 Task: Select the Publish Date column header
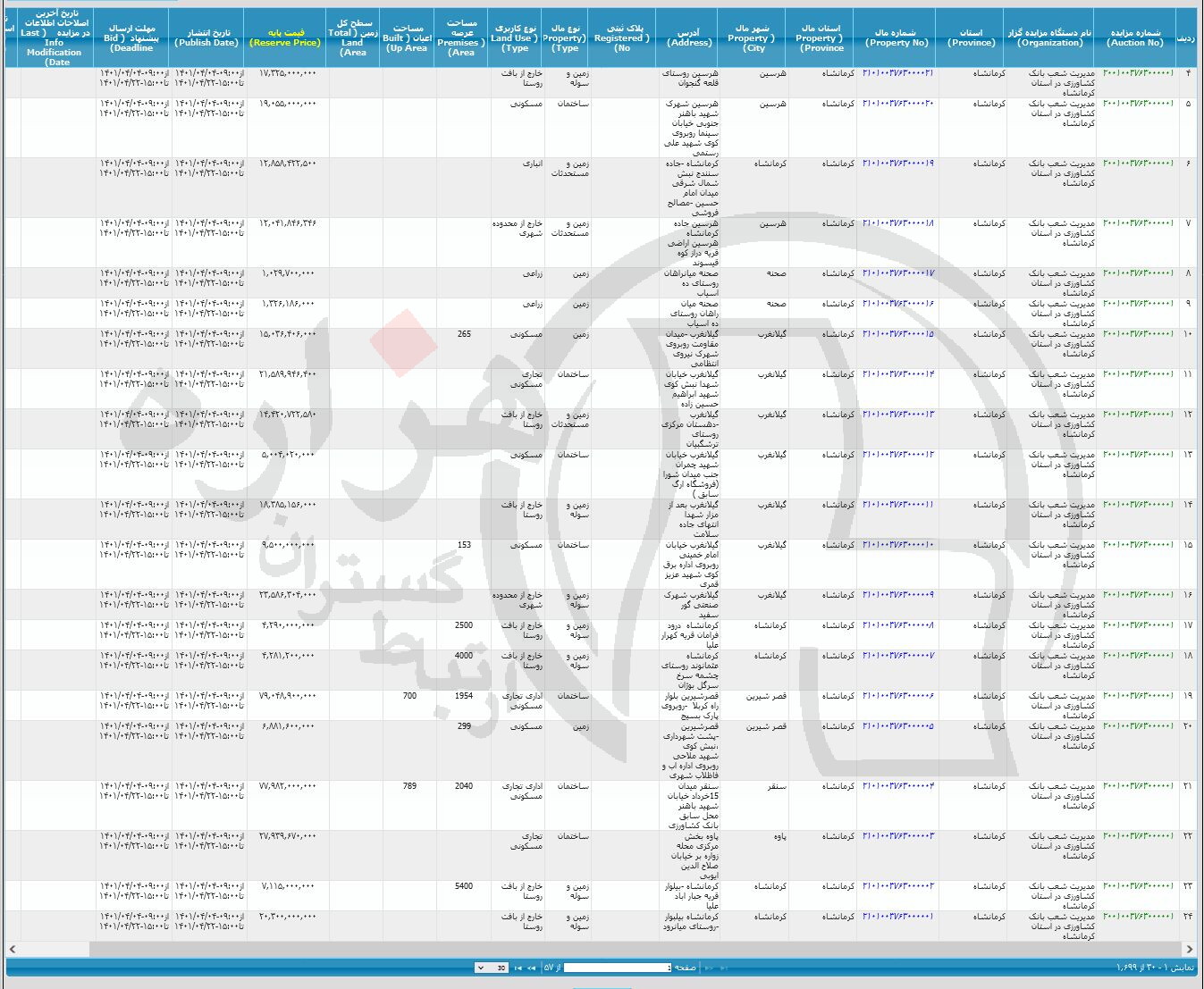pos(207,38)
